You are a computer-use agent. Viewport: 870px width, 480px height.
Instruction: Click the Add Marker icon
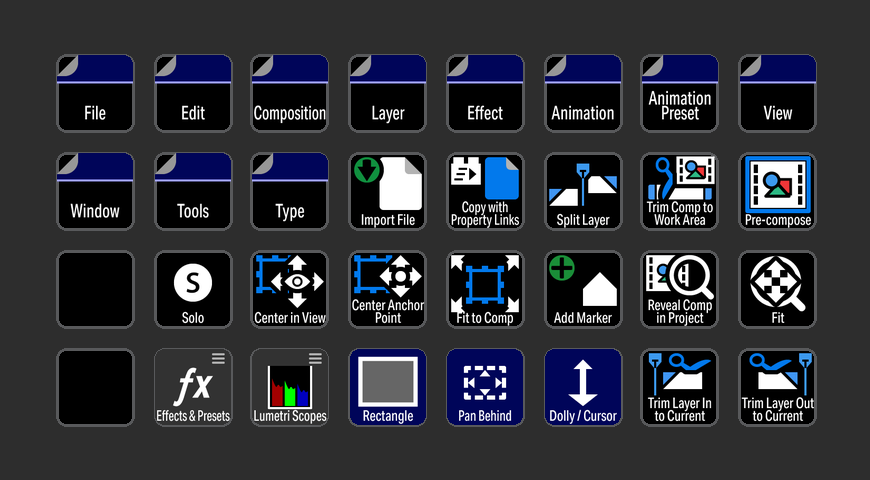point(583,289)
